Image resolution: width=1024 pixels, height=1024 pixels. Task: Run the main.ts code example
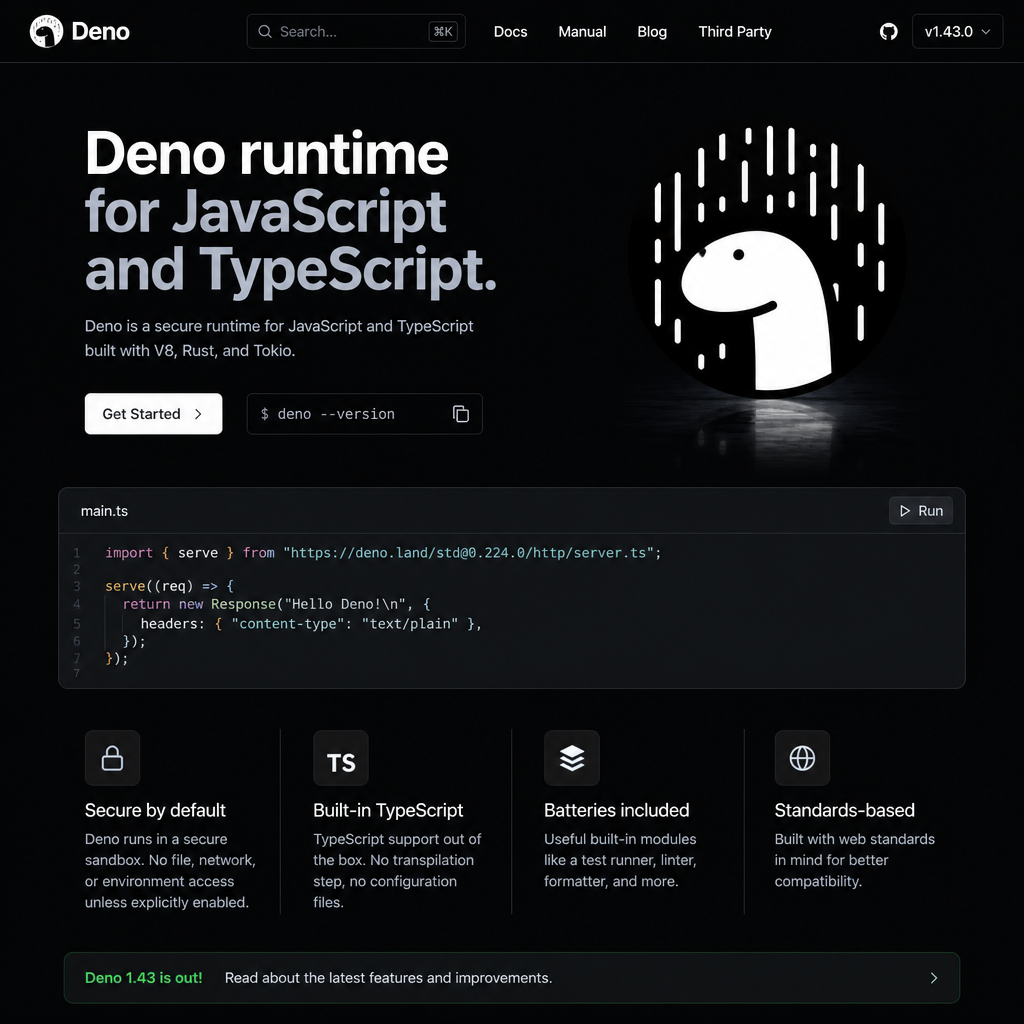[x=921, y=511]
